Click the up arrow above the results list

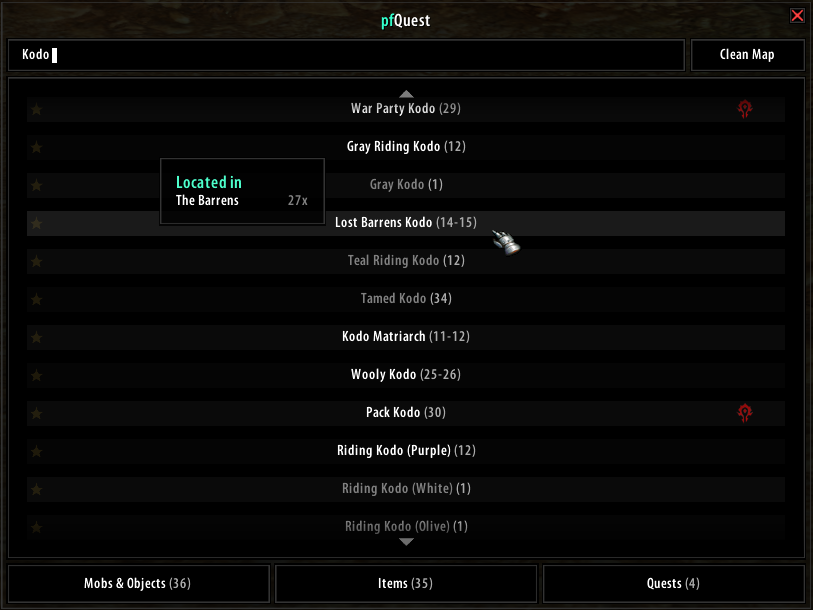click(406, 94)
